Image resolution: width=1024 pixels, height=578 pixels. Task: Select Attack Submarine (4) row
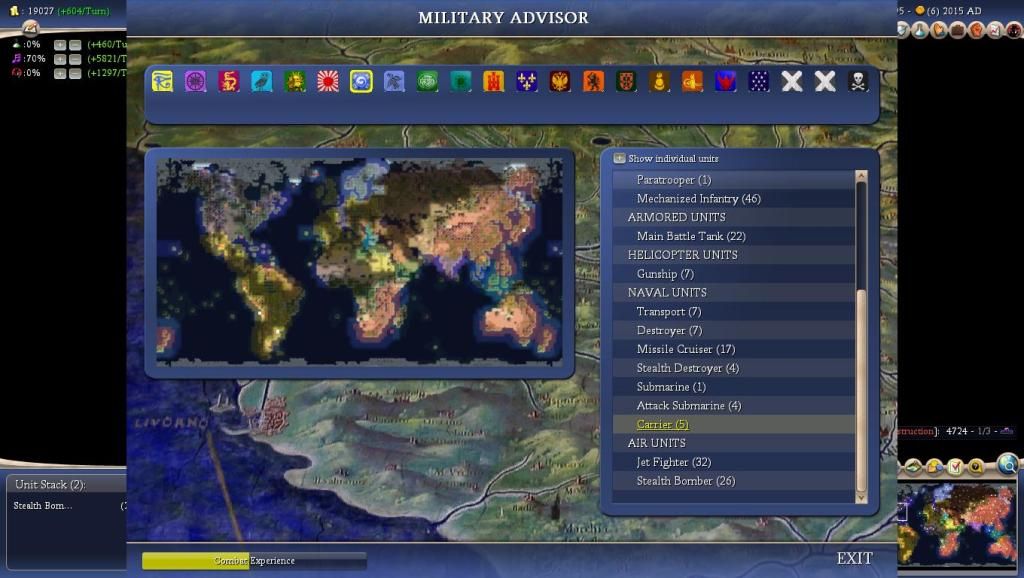pyautogui.click(x=733, y=406)
